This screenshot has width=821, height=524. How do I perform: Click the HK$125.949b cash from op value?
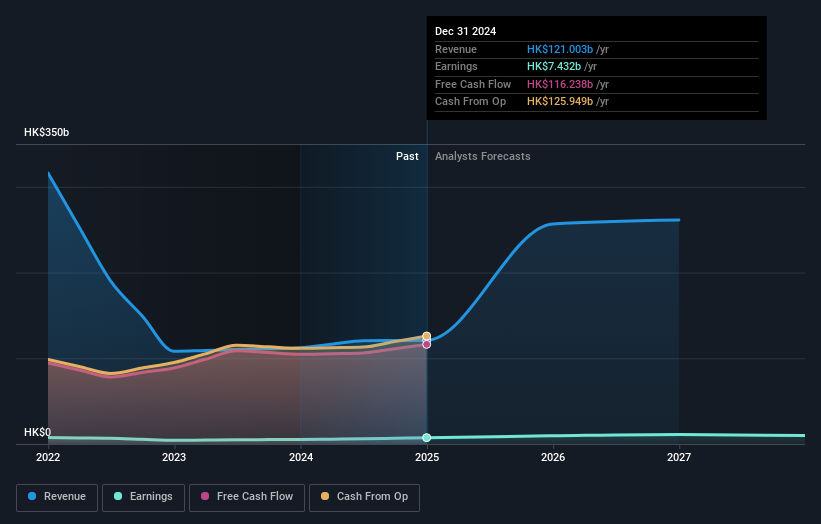click(560, 102)
